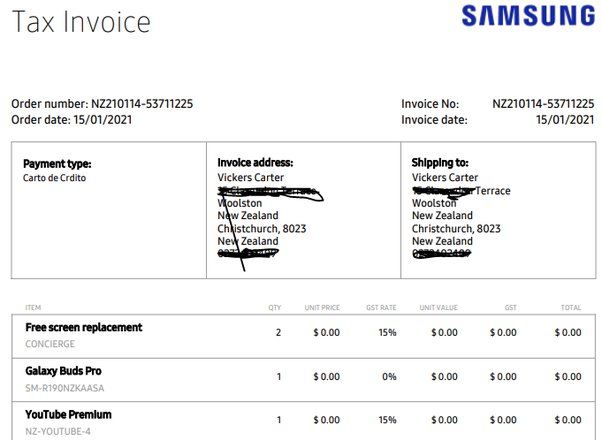
Task: Click the SM-R190NZKAASA product code
Action: (64, 388)
